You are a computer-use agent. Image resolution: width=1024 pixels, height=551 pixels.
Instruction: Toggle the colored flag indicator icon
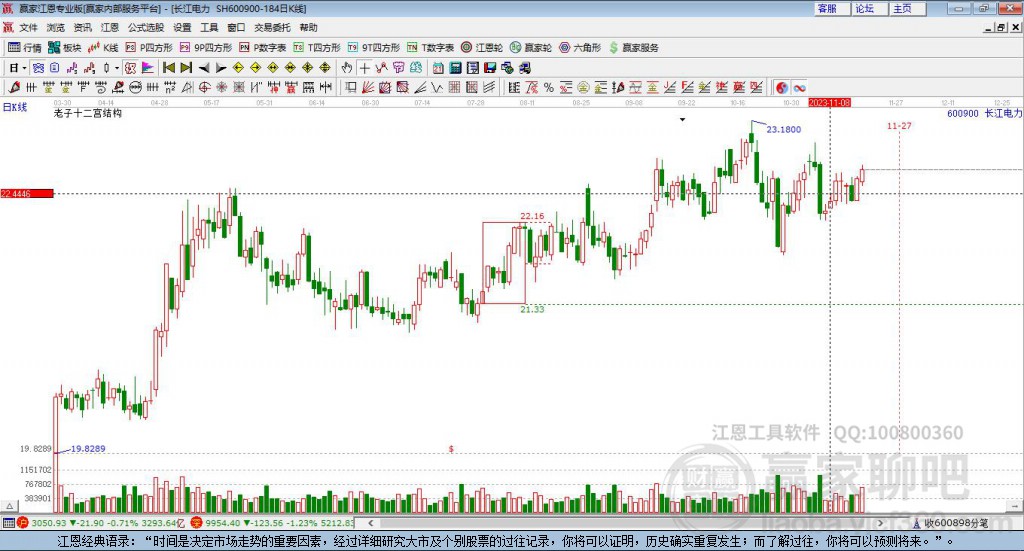pyautogui.click(x=148, y=68)
